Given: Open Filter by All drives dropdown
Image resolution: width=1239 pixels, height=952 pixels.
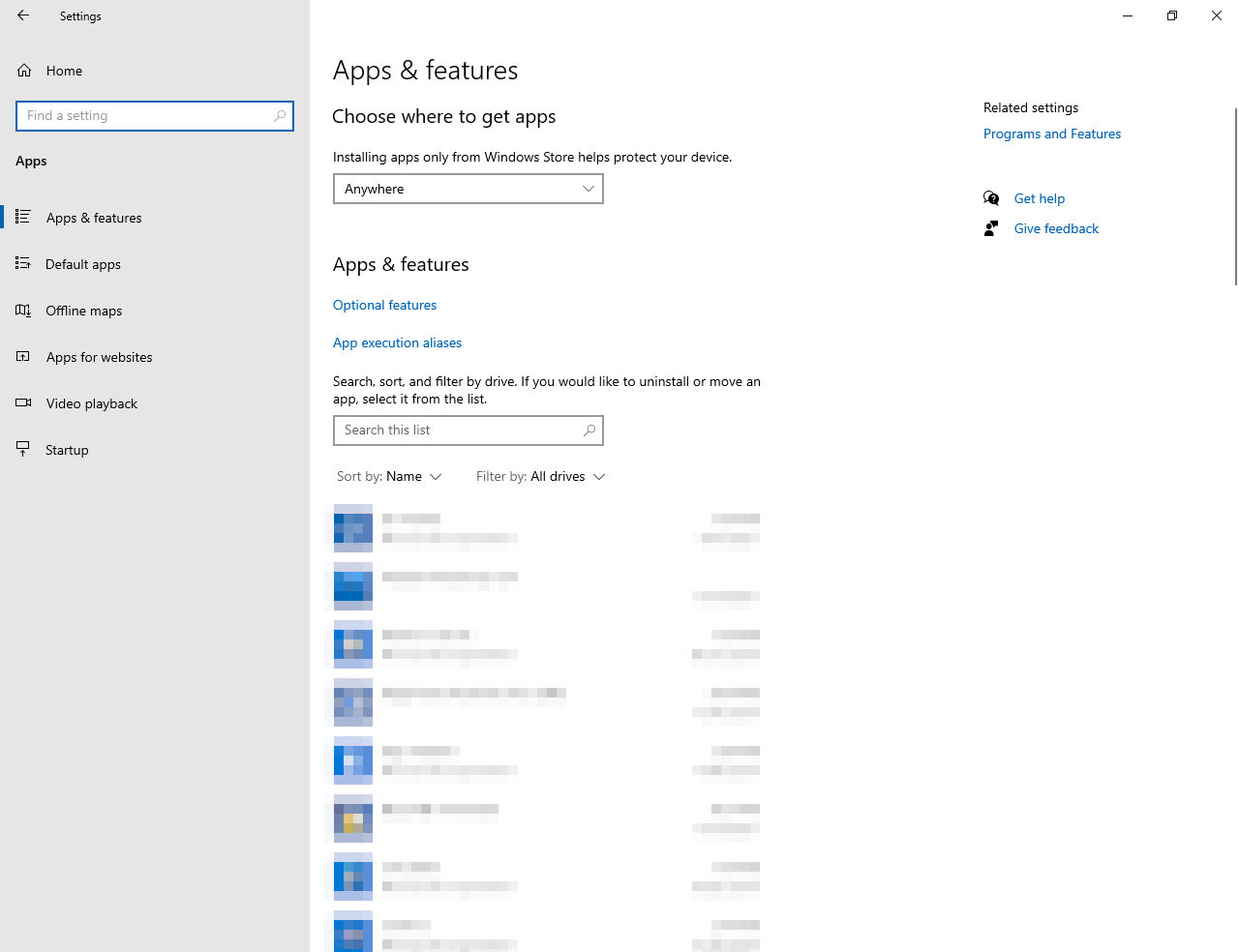Looking at the screenshot, I should click(x=540, y=477).
